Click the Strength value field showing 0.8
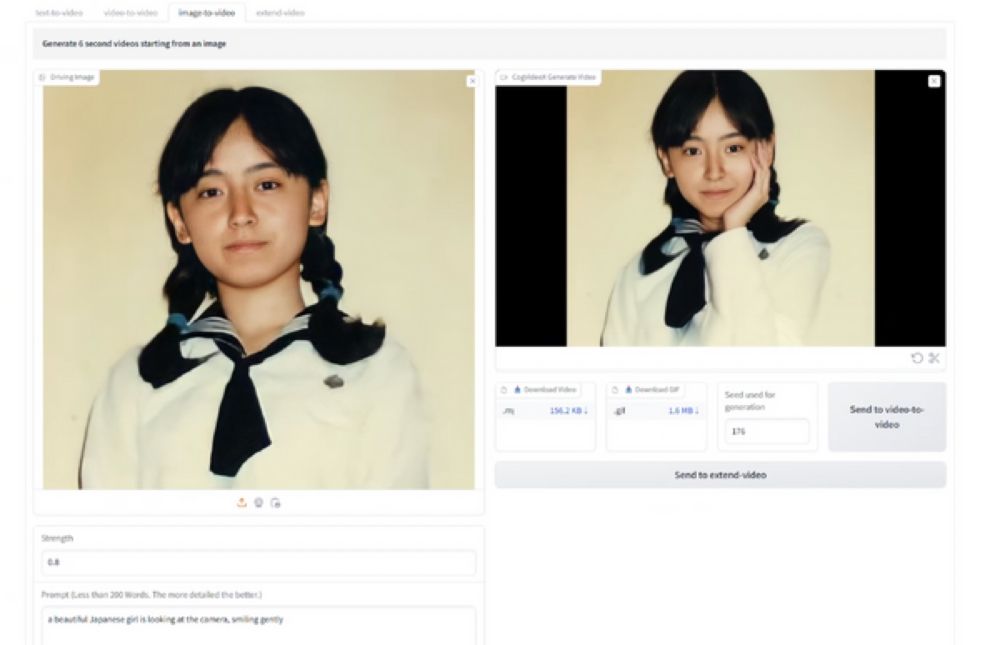Screen dimensions: 1000x645 [259, 562]
